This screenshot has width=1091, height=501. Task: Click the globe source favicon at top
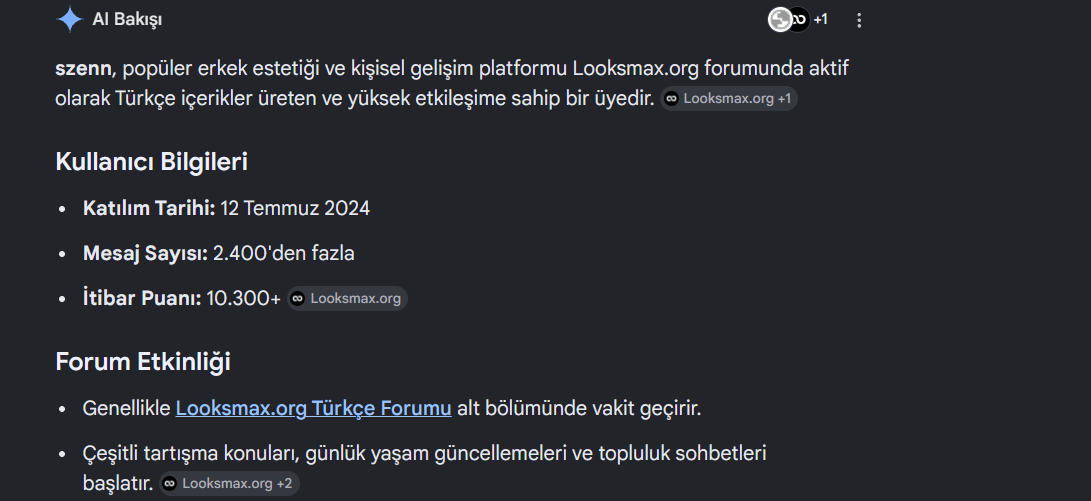pos(780,19)
